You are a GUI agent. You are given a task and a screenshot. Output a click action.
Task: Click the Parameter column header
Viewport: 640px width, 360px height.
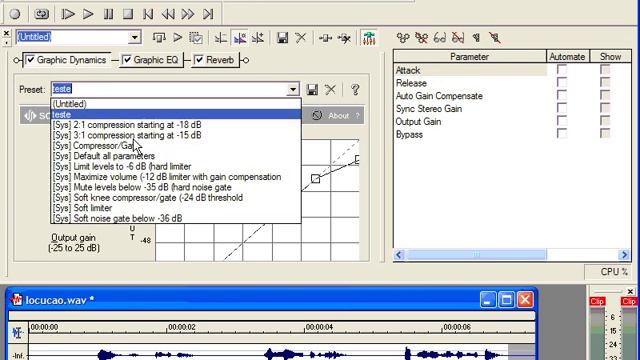[470, 57]
